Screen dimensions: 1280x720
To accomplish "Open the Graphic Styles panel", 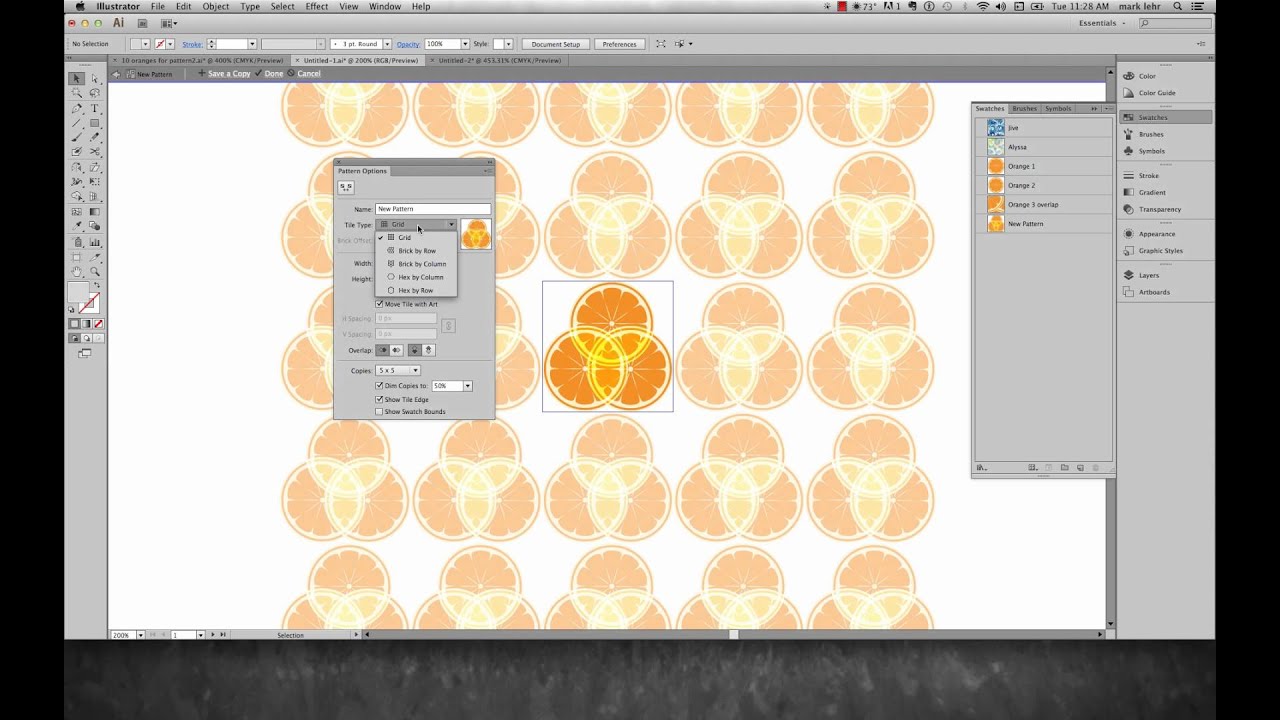I will pos(1160,251).
